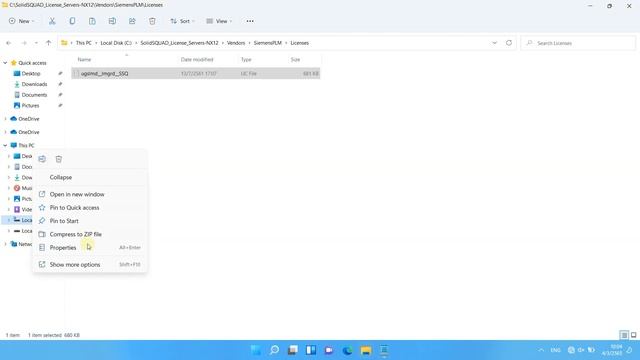The height and width of the screenshot is (360, 640).
Task: Click This PC in breadcrumb path
Action: coord(84,43)
